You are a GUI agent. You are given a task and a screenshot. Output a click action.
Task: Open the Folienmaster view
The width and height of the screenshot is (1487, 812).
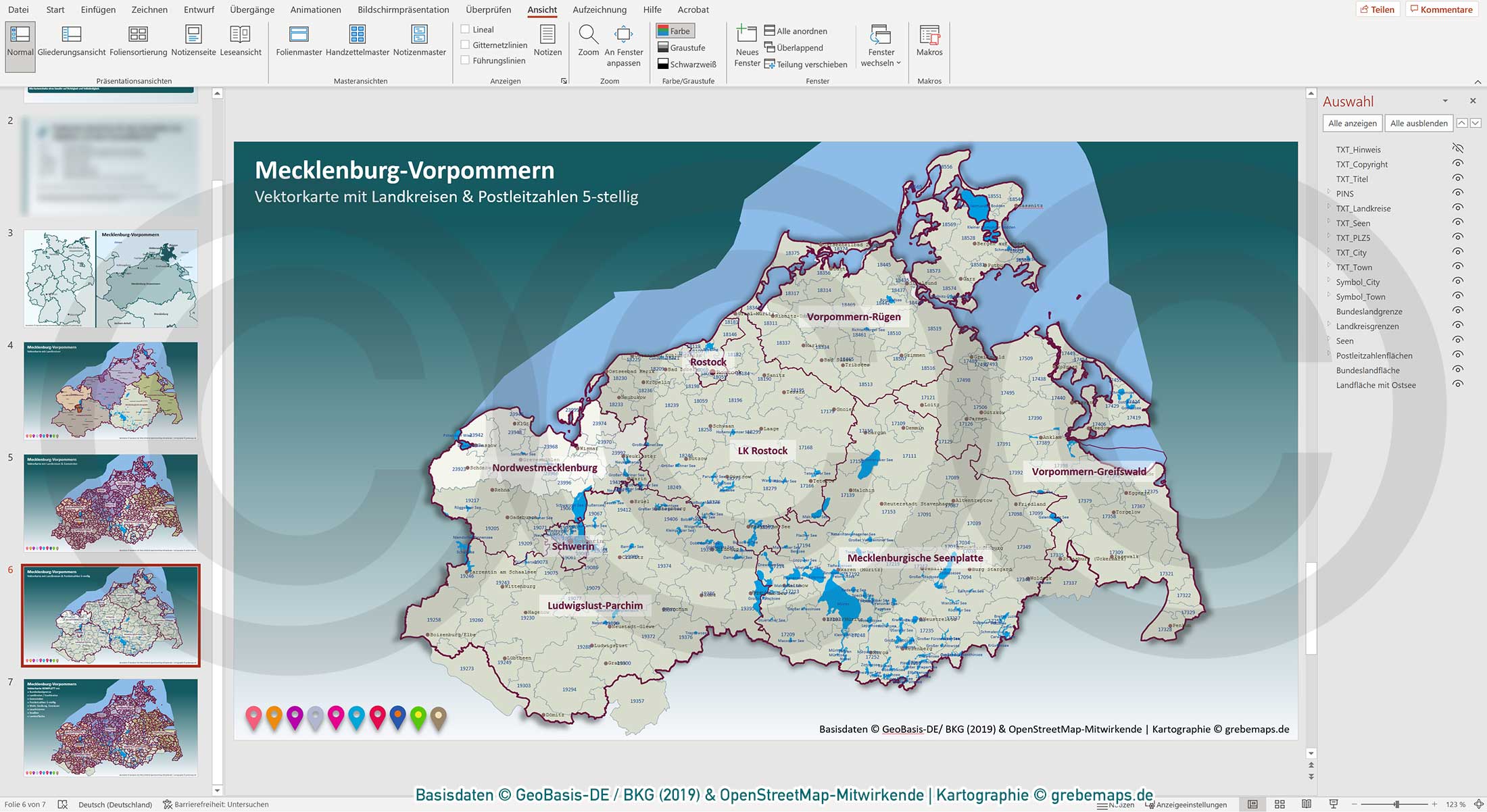298,42
